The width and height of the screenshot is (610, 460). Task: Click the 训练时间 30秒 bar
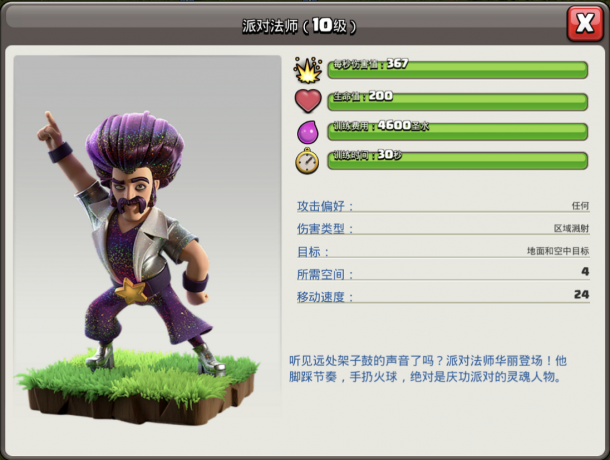(458, 160)
